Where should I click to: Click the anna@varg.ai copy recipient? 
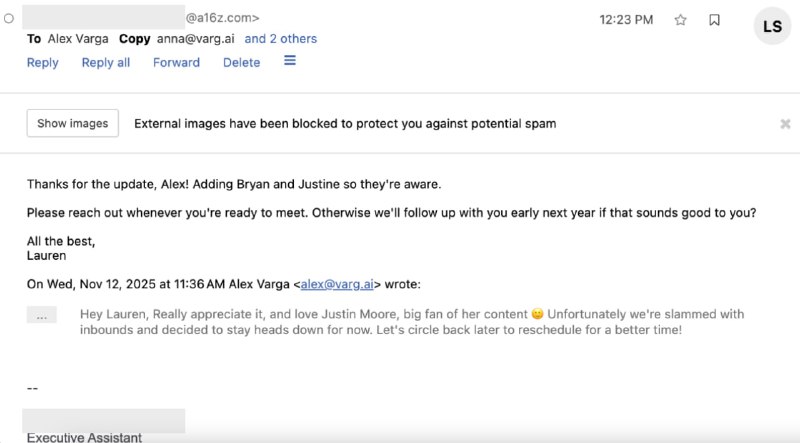pyautogui.click(x=197, y=39)
